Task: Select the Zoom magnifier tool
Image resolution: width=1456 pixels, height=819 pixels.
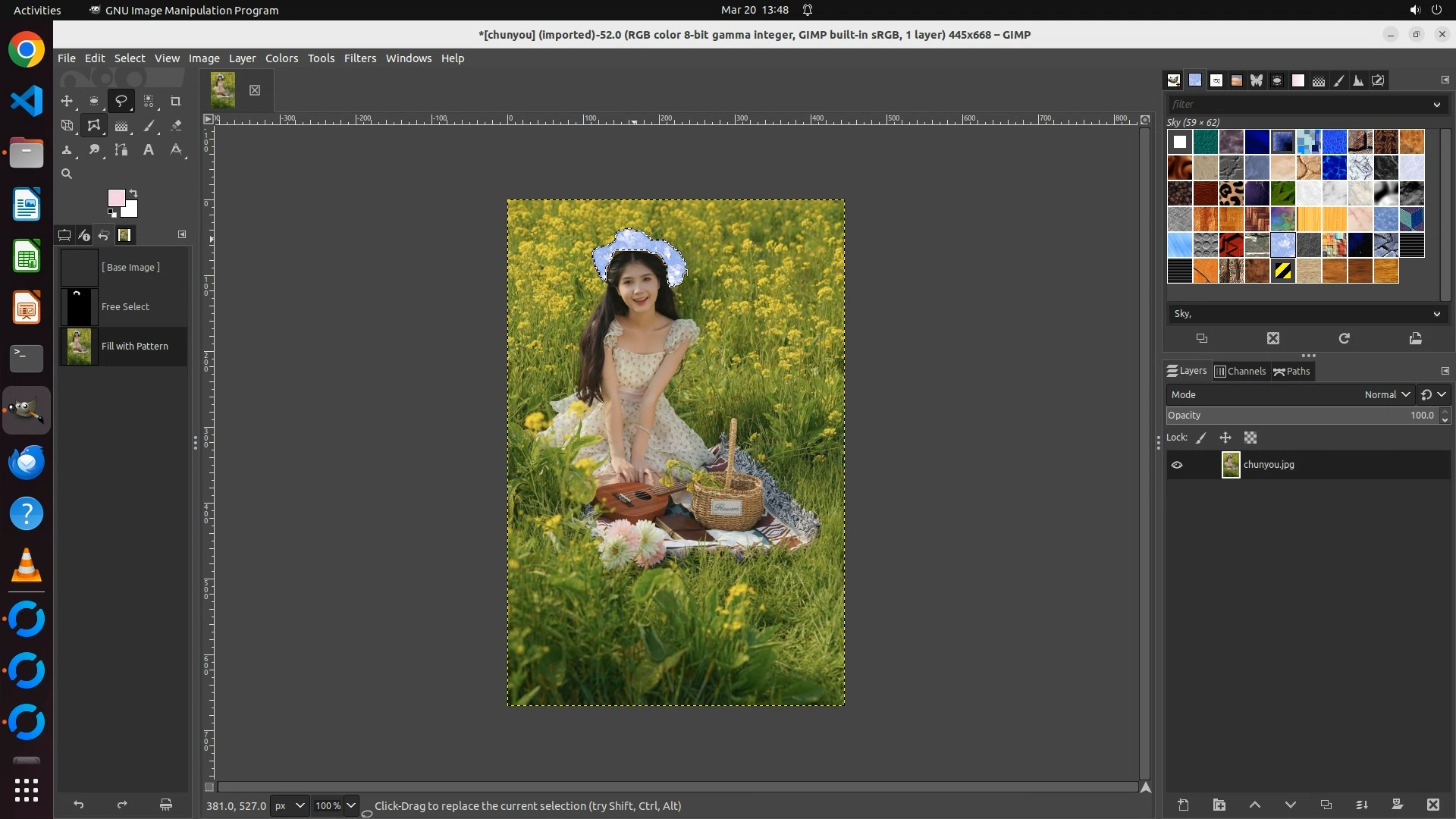Action: pyautogui.click(x=67, y=174)
